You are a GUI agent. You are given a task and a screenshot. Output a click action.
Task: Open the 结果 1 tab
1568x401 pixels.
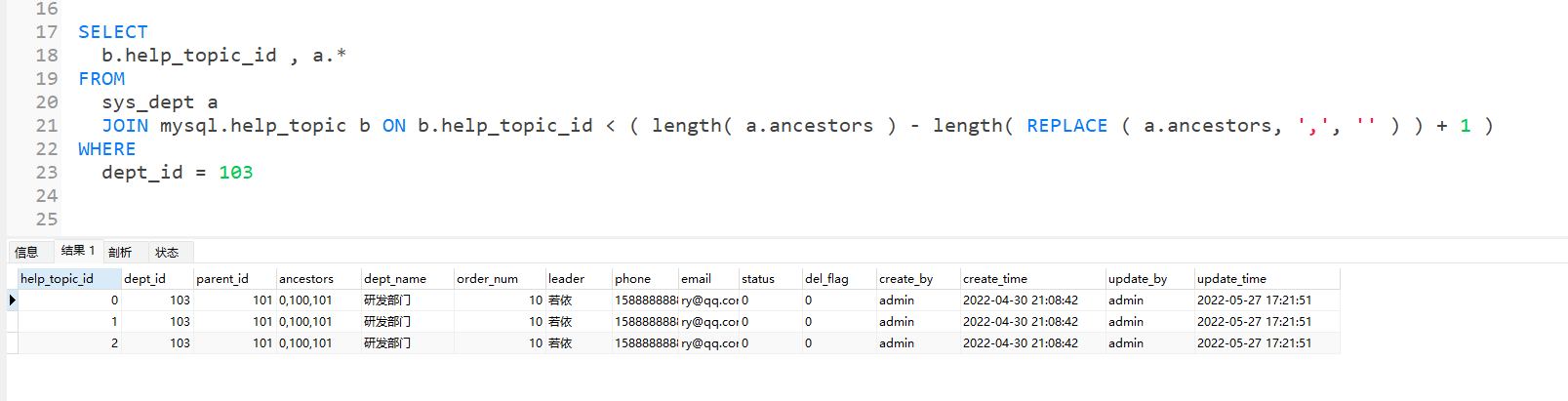[77, 251]
